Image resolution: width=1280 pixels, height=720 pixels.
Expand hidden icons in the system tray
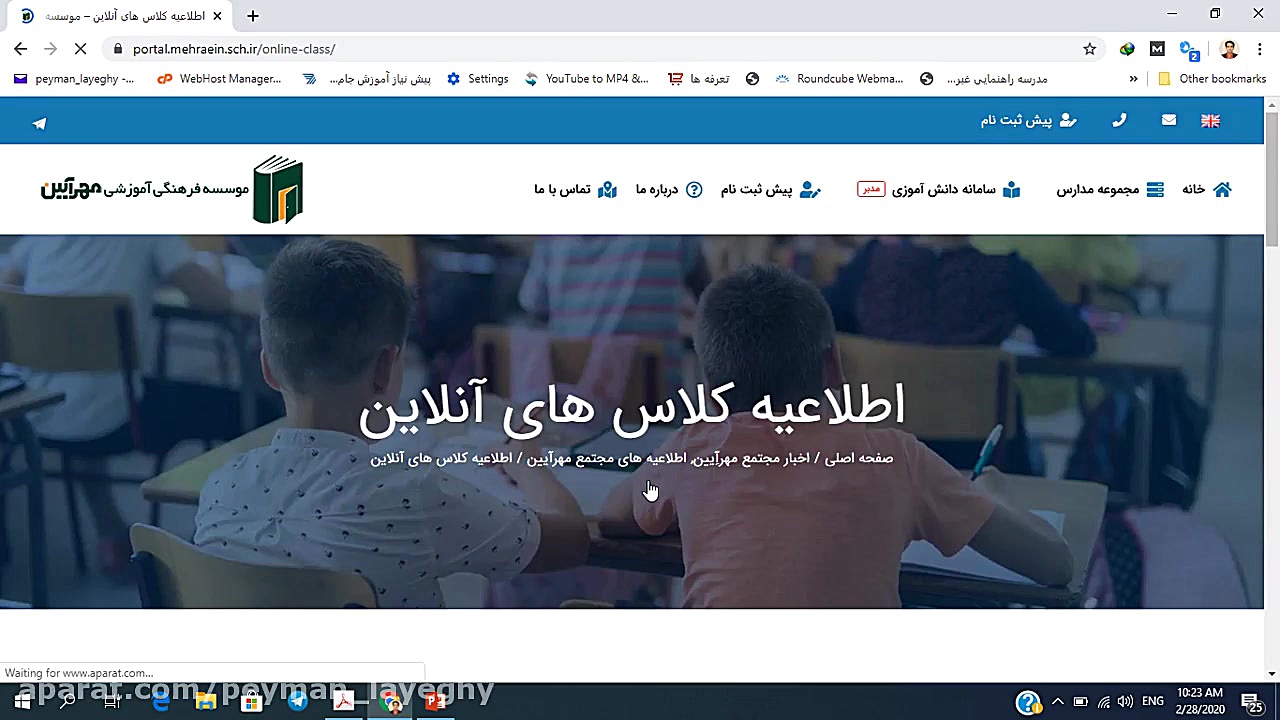tap(1057, 701)
